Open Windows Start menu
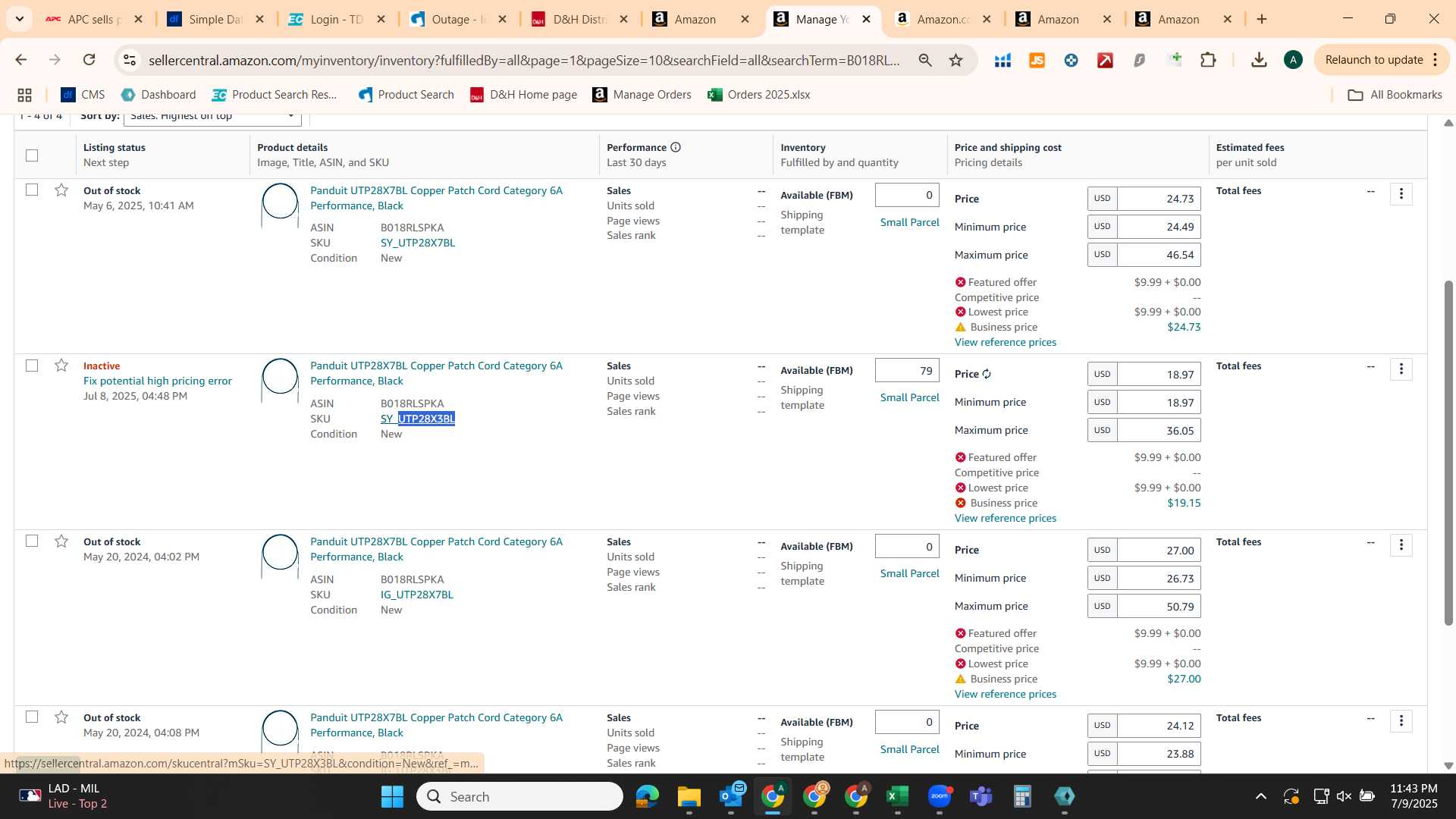Viewport: 1456px width, 819px height. click(392, 796)
